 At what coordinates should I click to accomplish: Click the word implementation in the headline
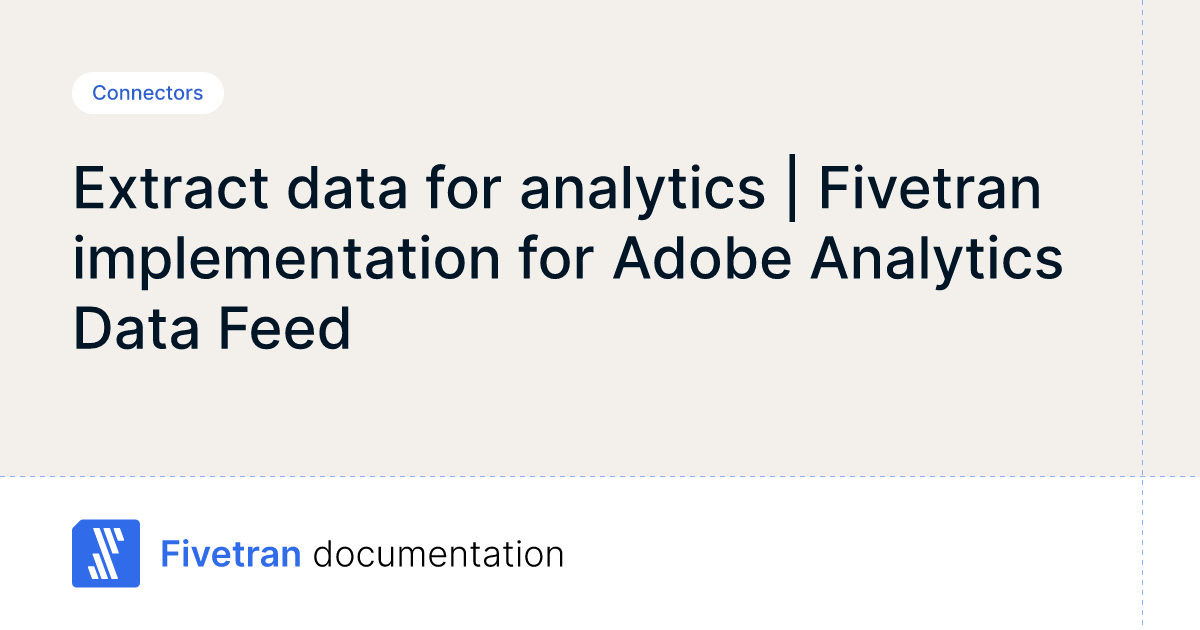point(287,259)
